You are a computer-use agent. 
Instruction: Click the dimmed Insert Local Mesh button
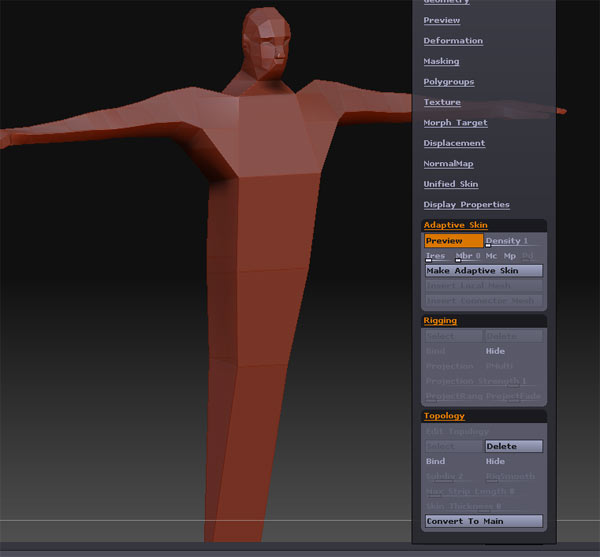[x=484, y=286]
